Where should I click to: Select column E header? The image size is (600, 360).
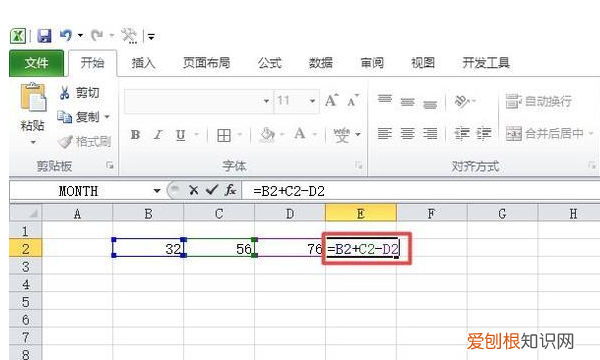(x=361, y=213)
